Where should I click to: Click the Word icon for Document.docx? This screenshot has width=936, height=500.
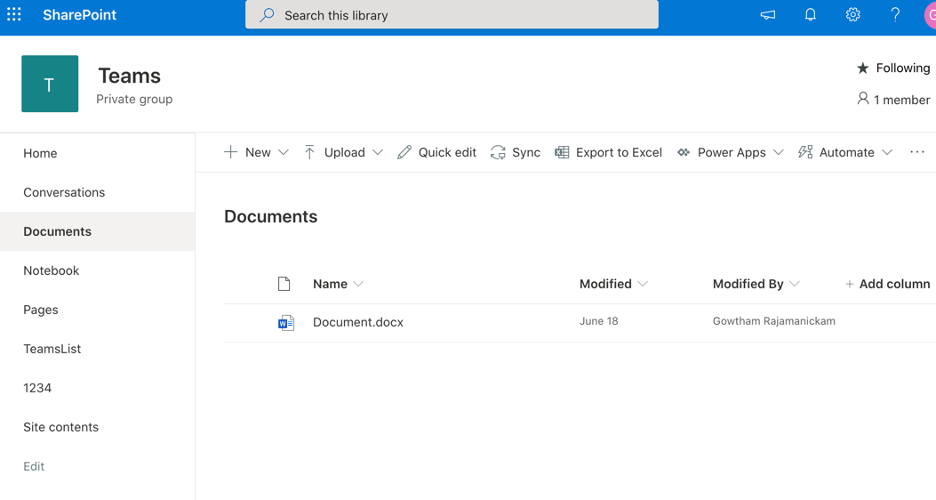coord(286,323)
